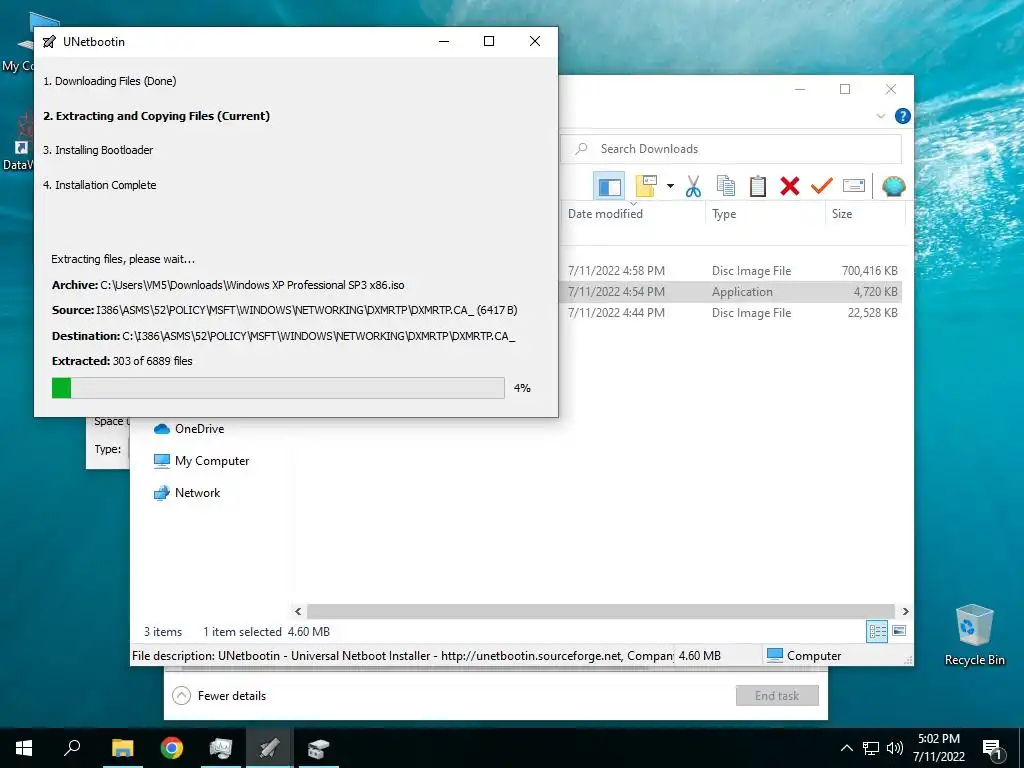This screenshot has height=768, width=1024.
Task: Select the 22,528 KB Disc Image File row
Action: pyautogui.click(x=731, y=313)
